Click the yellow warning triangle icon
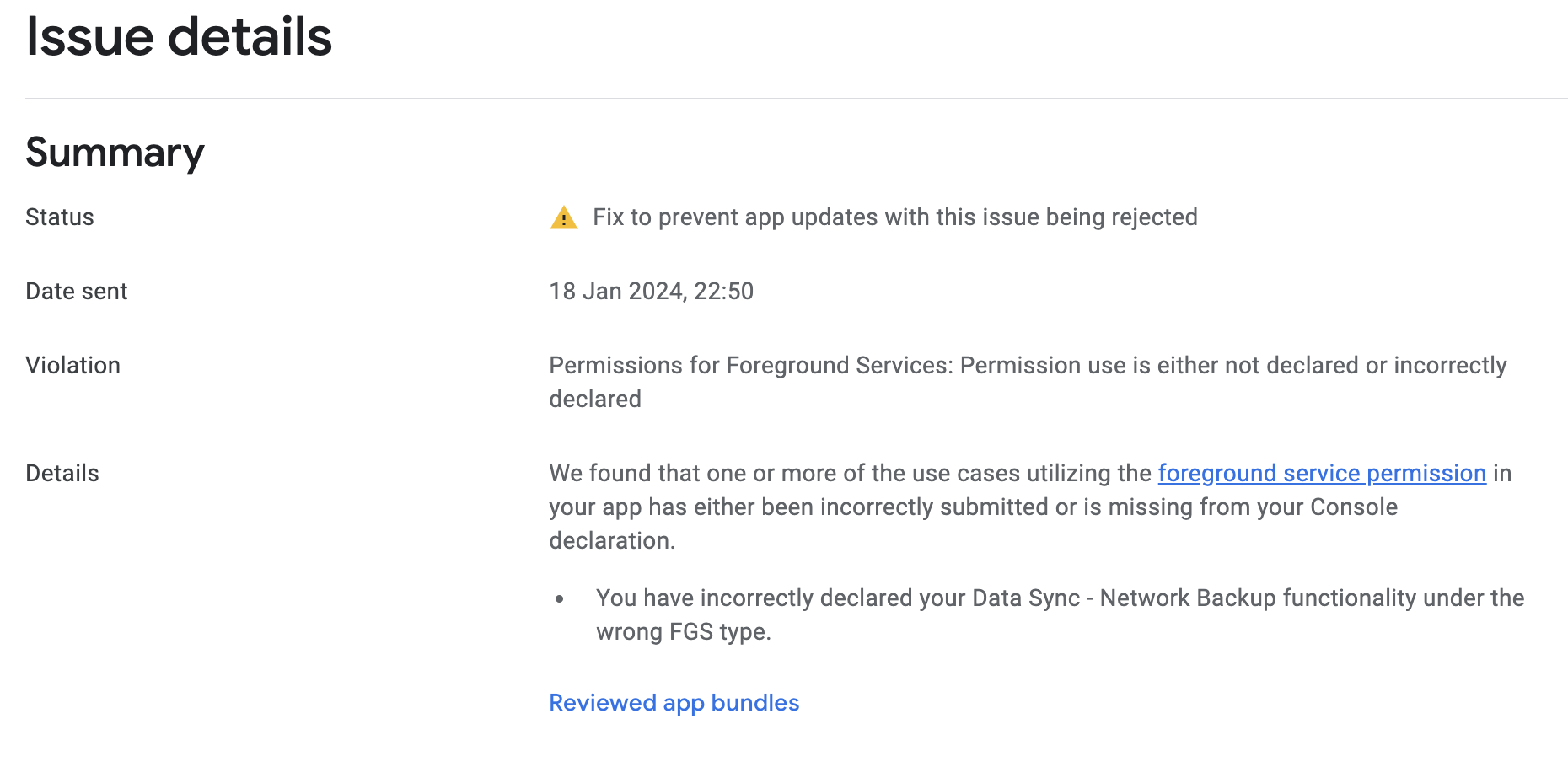This screenshot has height=767, width=1568. [563, 218]
